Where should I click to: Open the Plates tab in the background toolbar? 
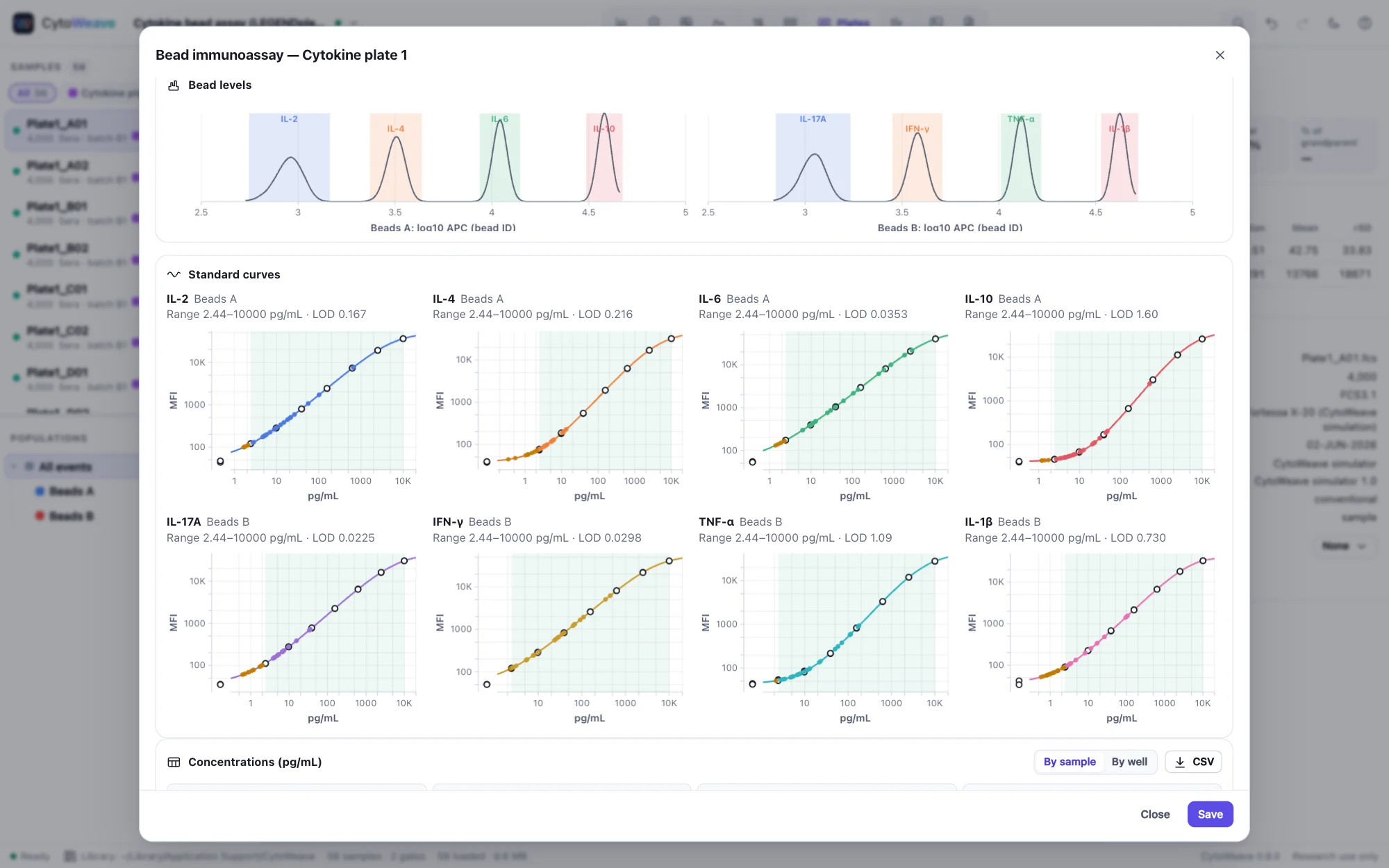click(x=844, y=23)
